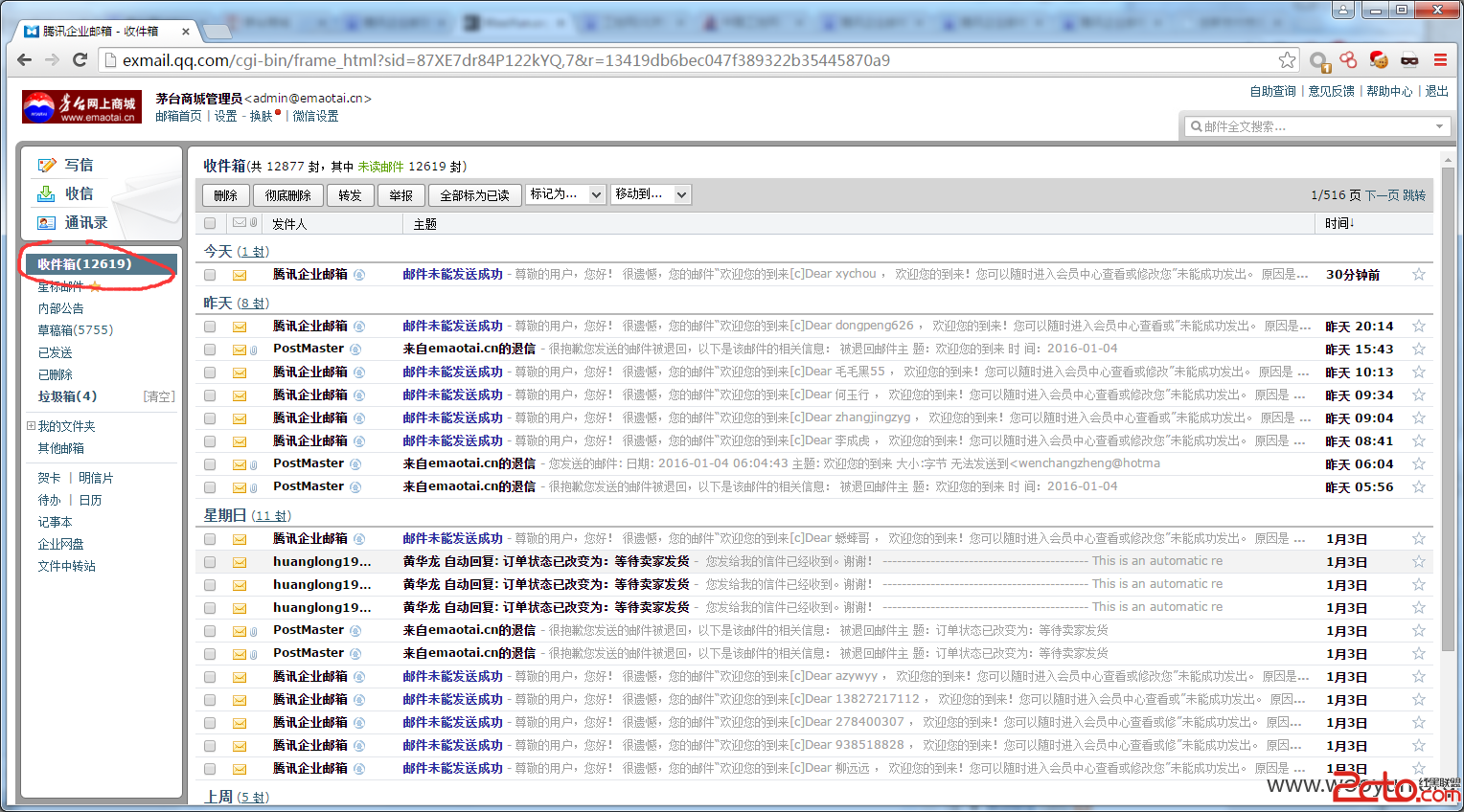Click the 转发 button
1464x812 pixels.
coord(351,195)
